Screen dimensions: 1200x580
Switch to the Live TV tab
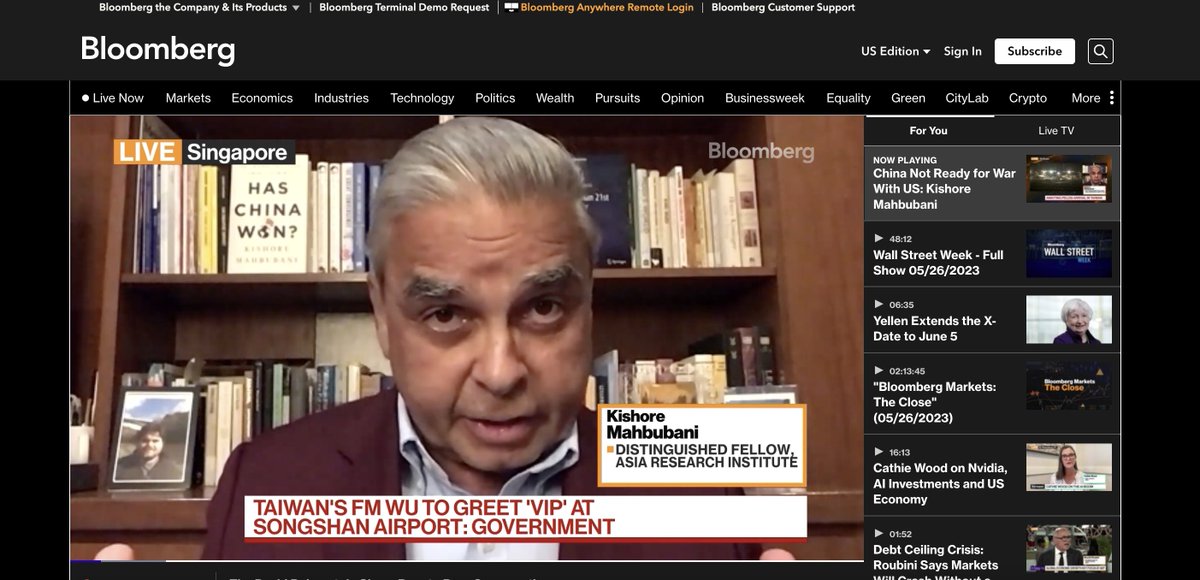(1056, 131)
